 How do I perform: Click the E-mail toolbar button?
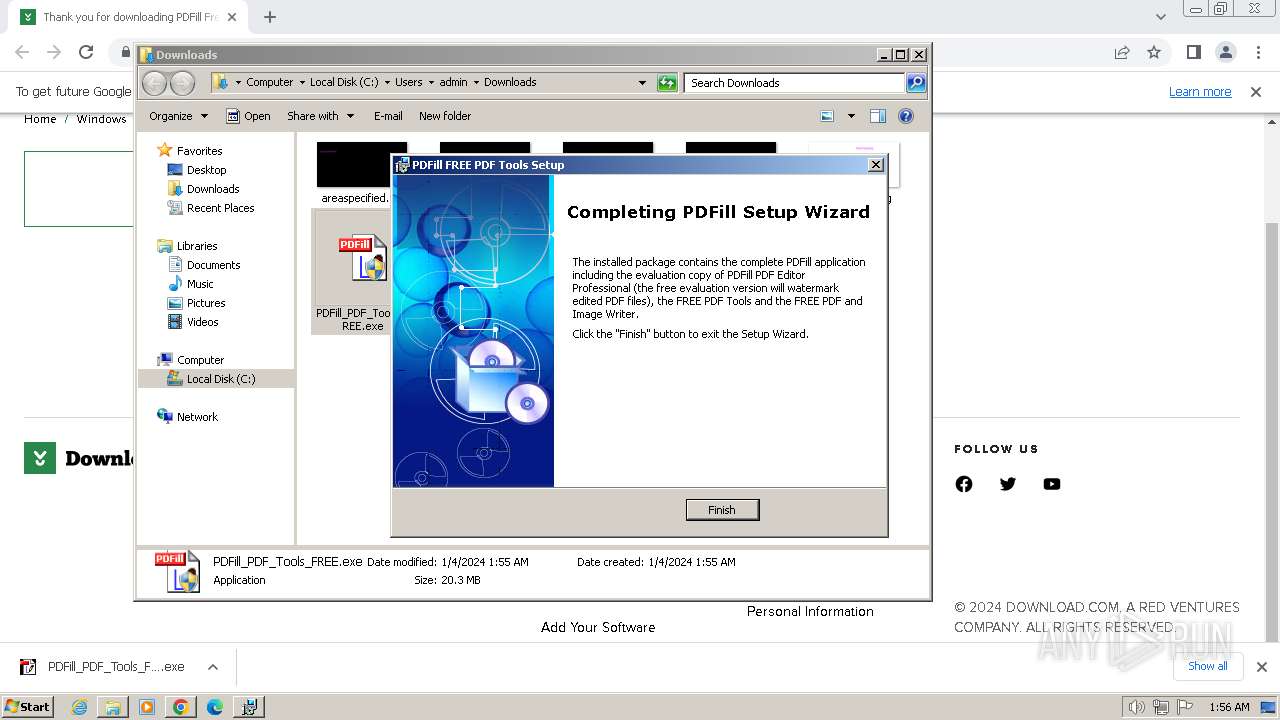[388, 116]
